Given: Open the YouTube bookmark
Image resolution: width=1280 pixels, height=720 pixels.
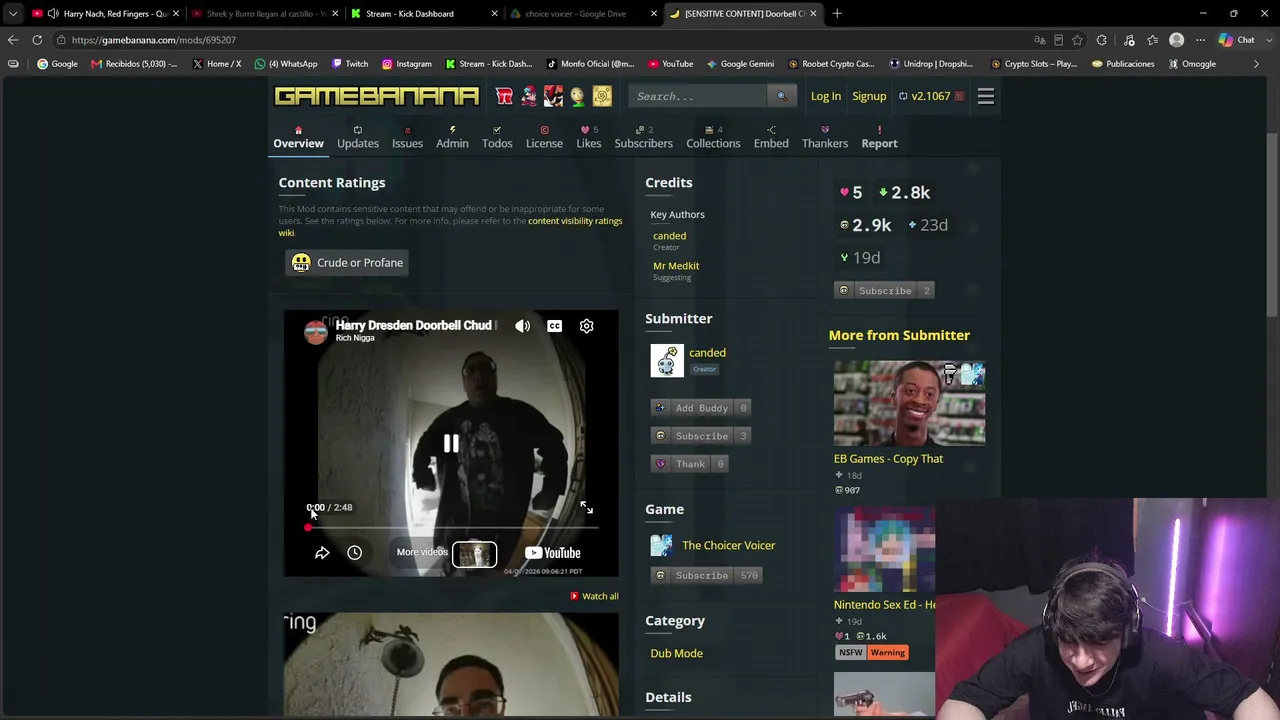Looking at the screenshot, I should (x=670, y=64).
